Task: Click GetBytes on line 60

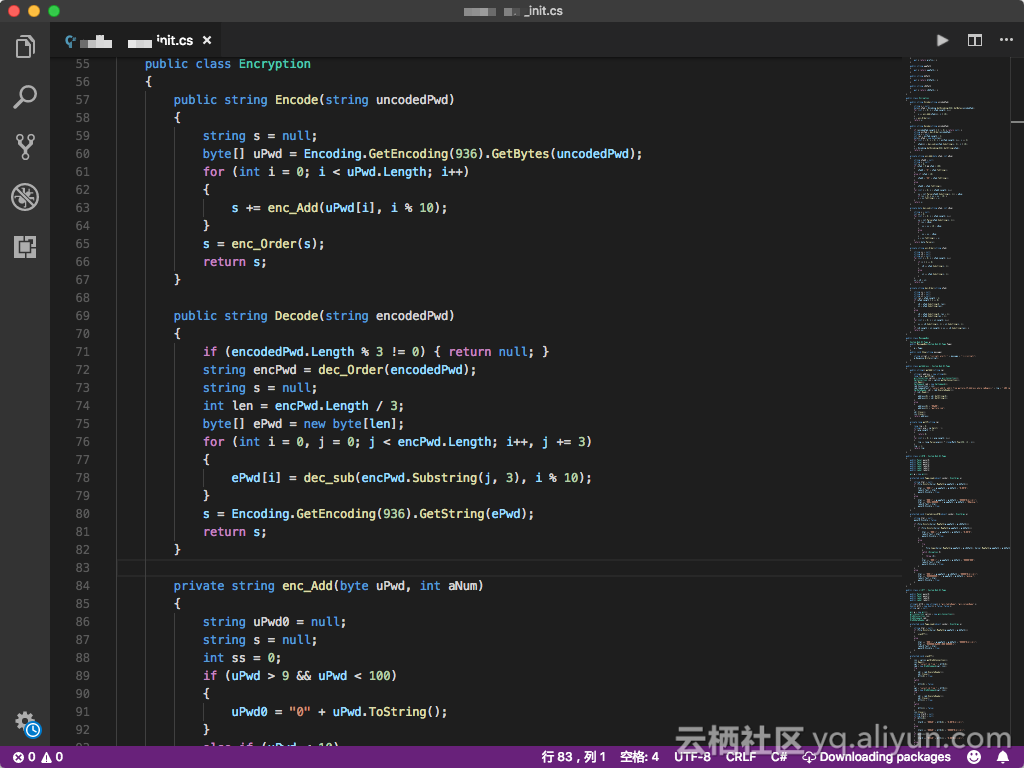Action: click(x=520, y=154)
